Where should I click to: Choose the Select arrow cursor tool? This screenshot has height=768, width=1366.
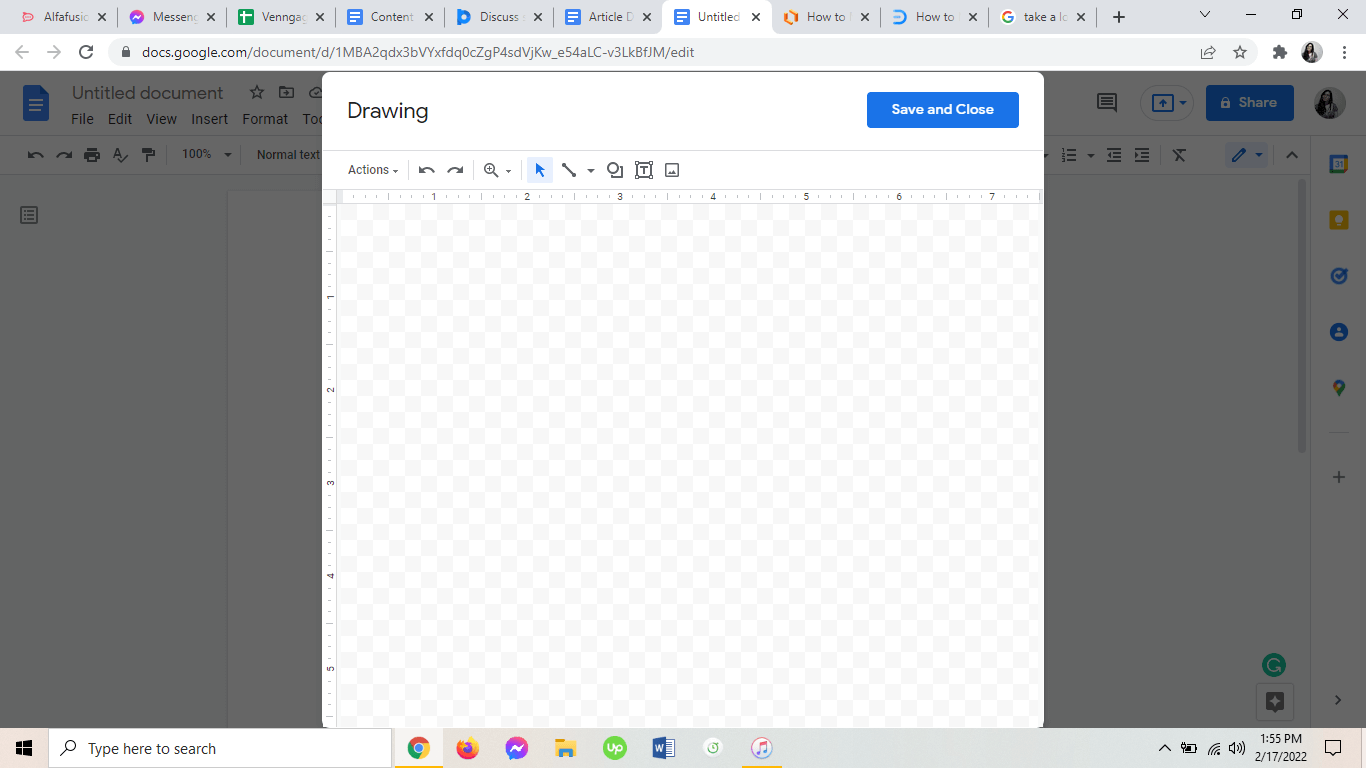(x=540, y=170)
